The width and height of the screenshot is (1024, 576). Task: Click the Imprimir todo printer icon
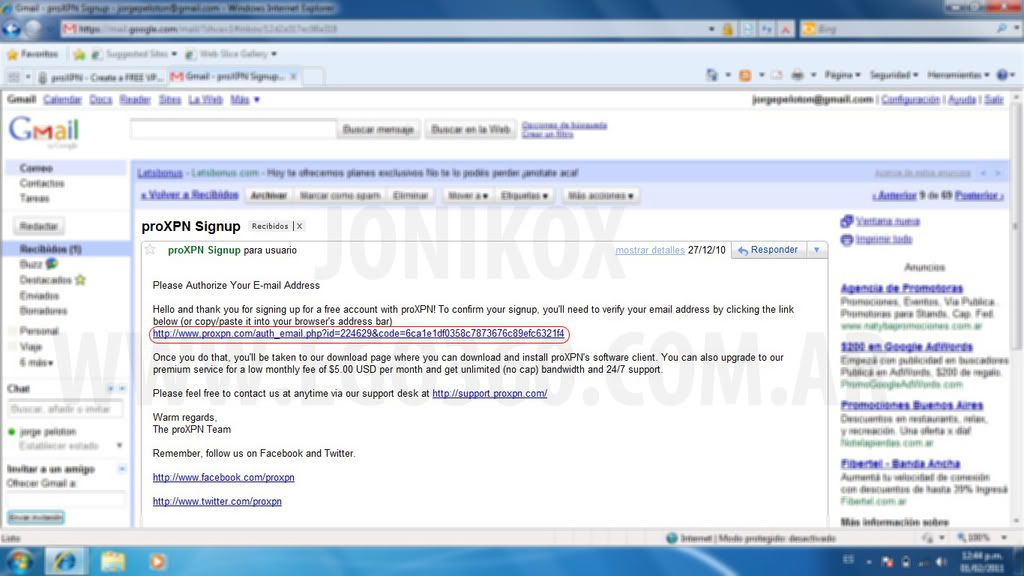tap(846, 240)
